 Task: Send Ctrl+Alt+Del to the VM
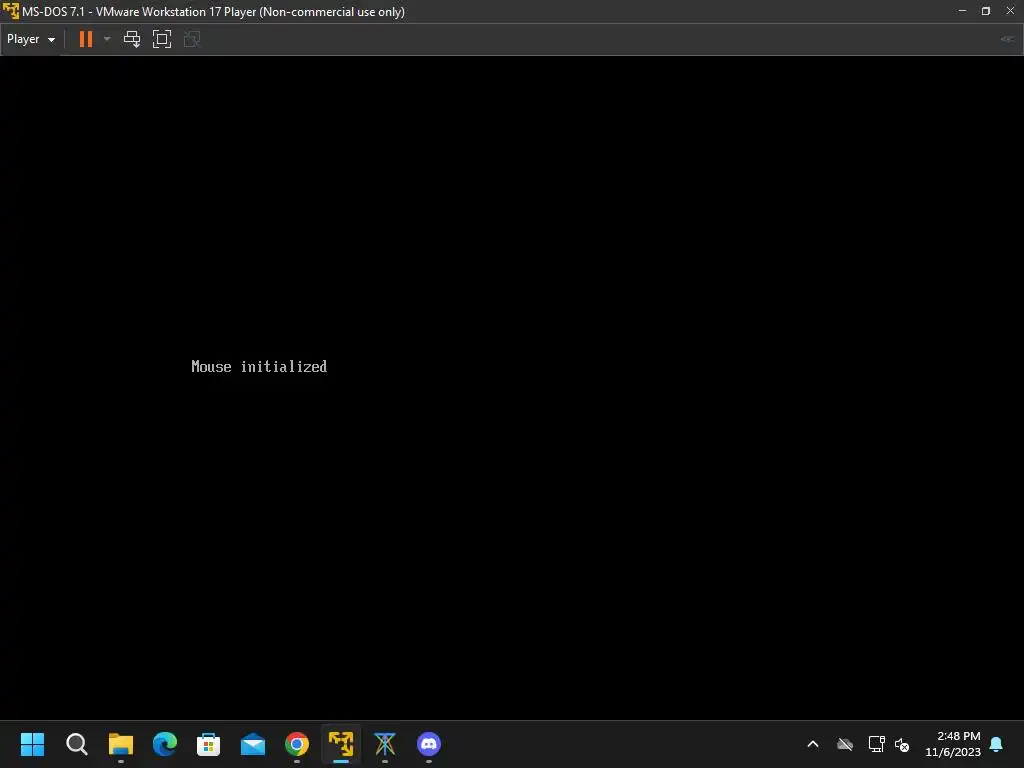click(132, 39)
